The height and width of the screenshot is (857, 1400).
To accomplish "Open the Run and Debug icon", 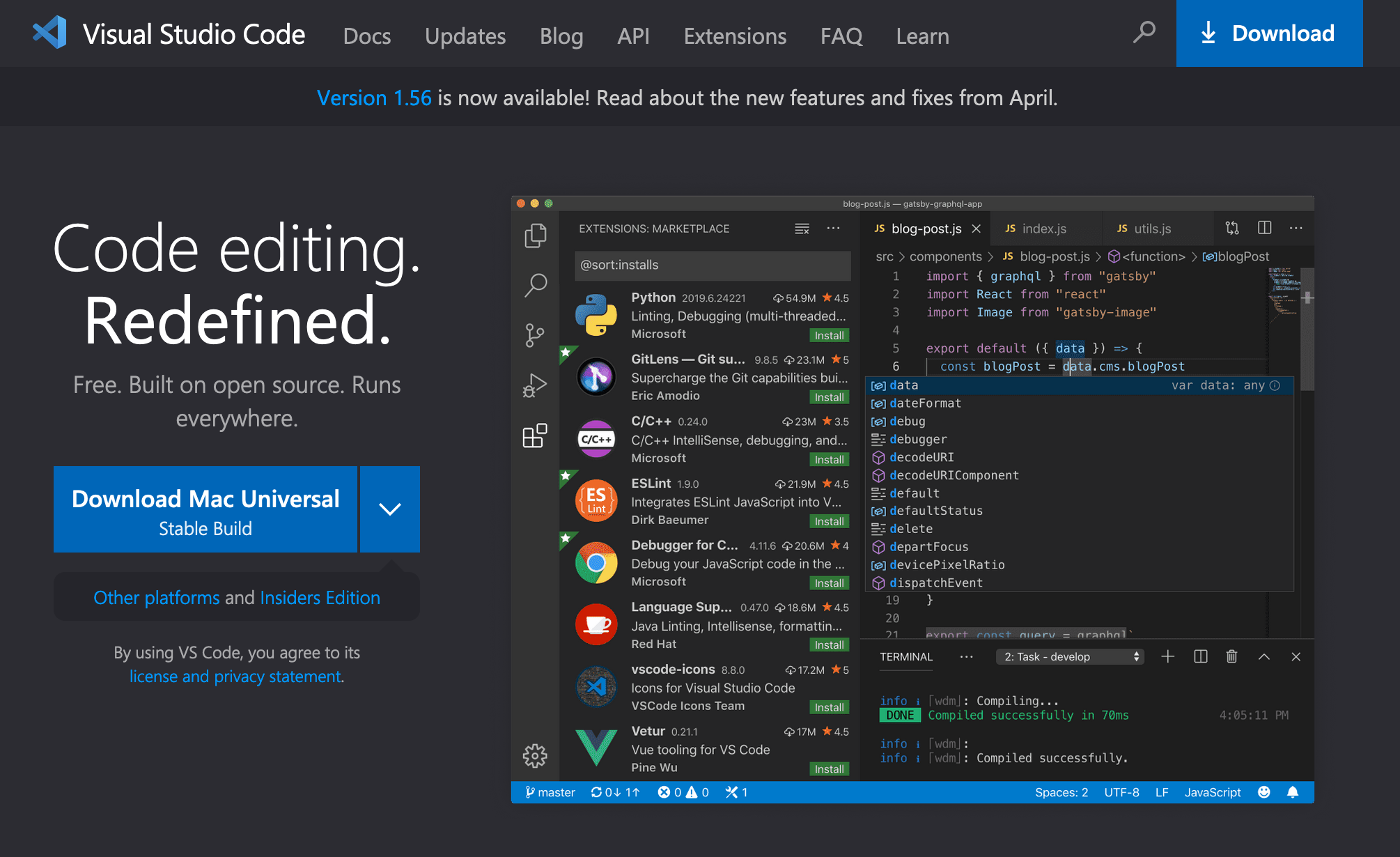I will coord(535,385).
